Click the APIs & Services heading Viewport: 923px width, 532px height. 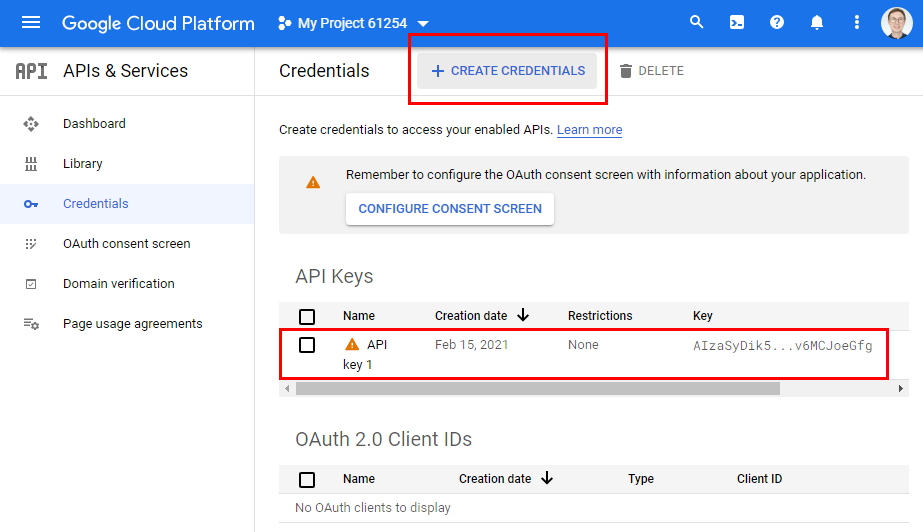click(125, 71)
